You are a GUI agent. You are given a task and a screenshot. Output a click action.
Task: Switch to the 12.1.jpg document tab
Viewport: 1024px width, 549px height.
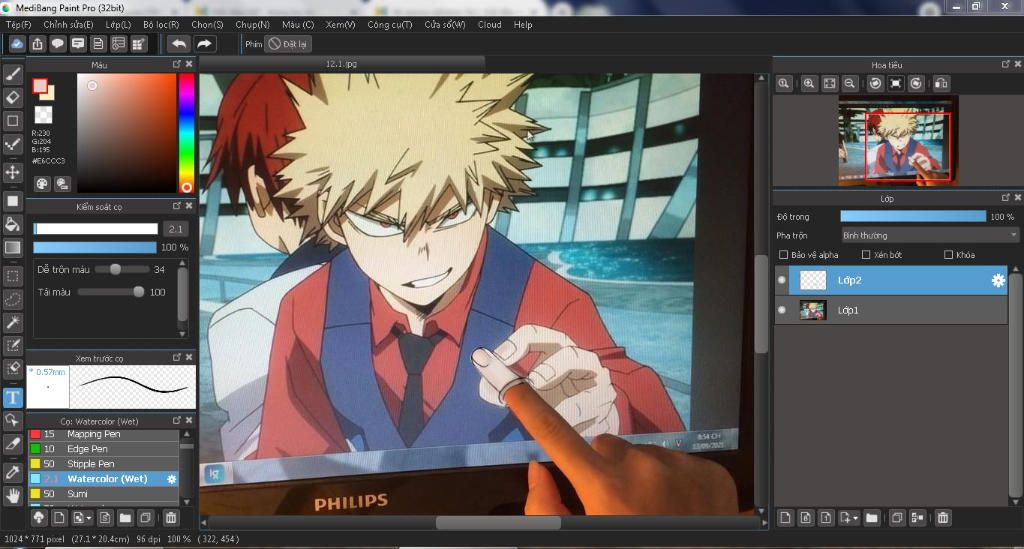(342, 63)
